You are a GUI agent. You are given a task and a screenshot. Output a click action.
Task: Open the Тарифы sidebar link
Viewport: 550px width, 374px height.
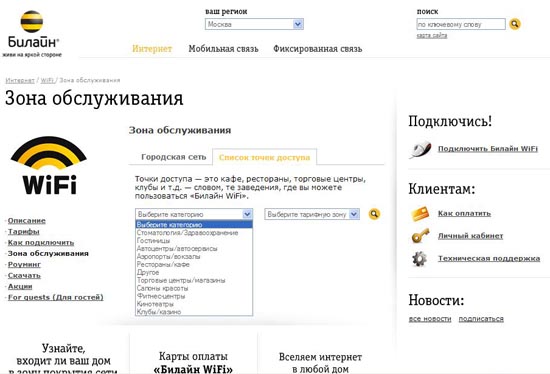pyautogui.click(x=24, y=232)
